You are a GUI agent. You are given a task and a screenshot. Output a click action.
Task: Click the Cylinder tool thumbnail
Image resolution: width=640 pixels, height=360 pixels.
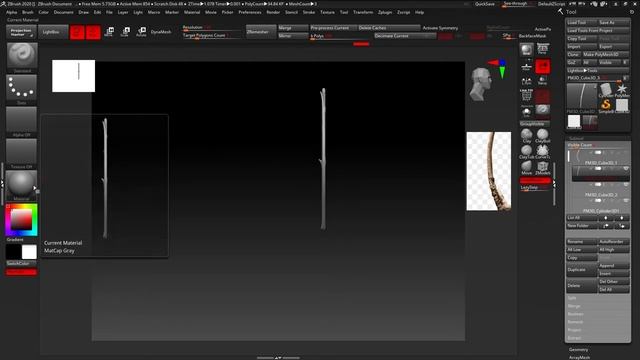pos(606,90)
